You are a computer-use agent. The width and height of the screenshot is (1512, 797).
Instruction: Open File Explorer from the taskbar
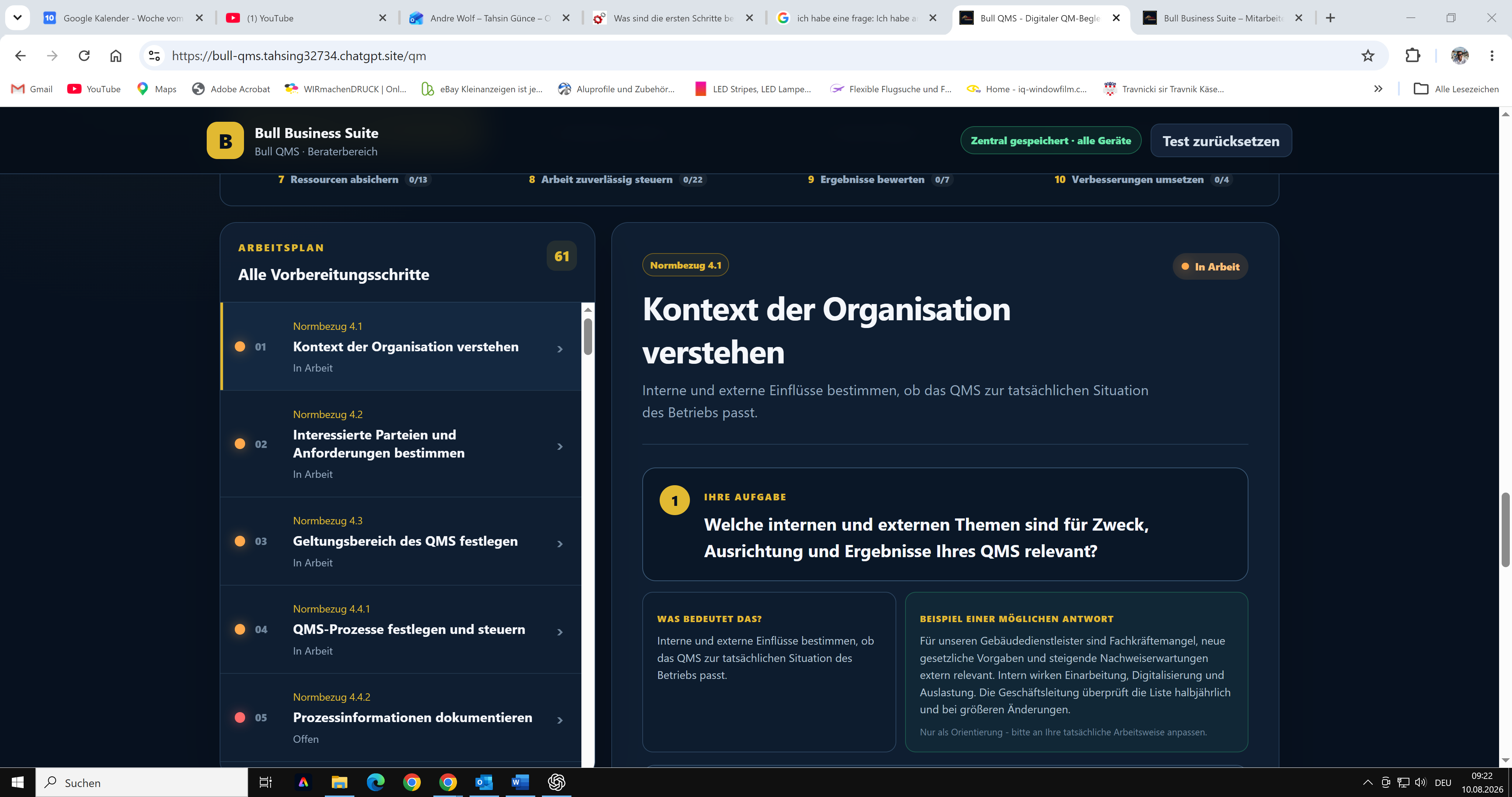[339, 782]
